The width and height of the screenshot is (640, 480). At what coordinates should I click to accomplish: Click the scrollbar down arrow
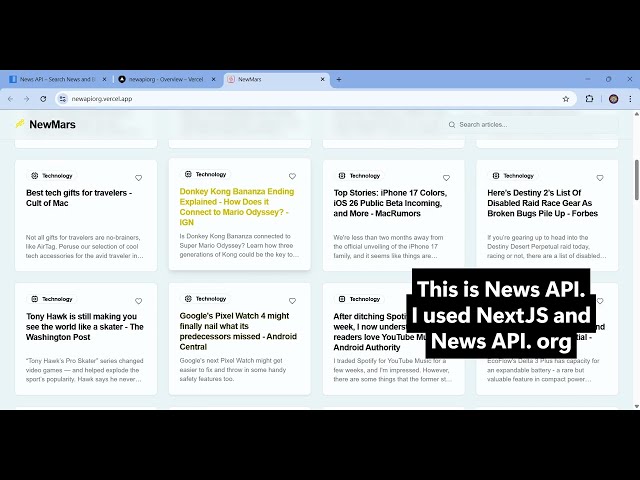coord(636,406)
